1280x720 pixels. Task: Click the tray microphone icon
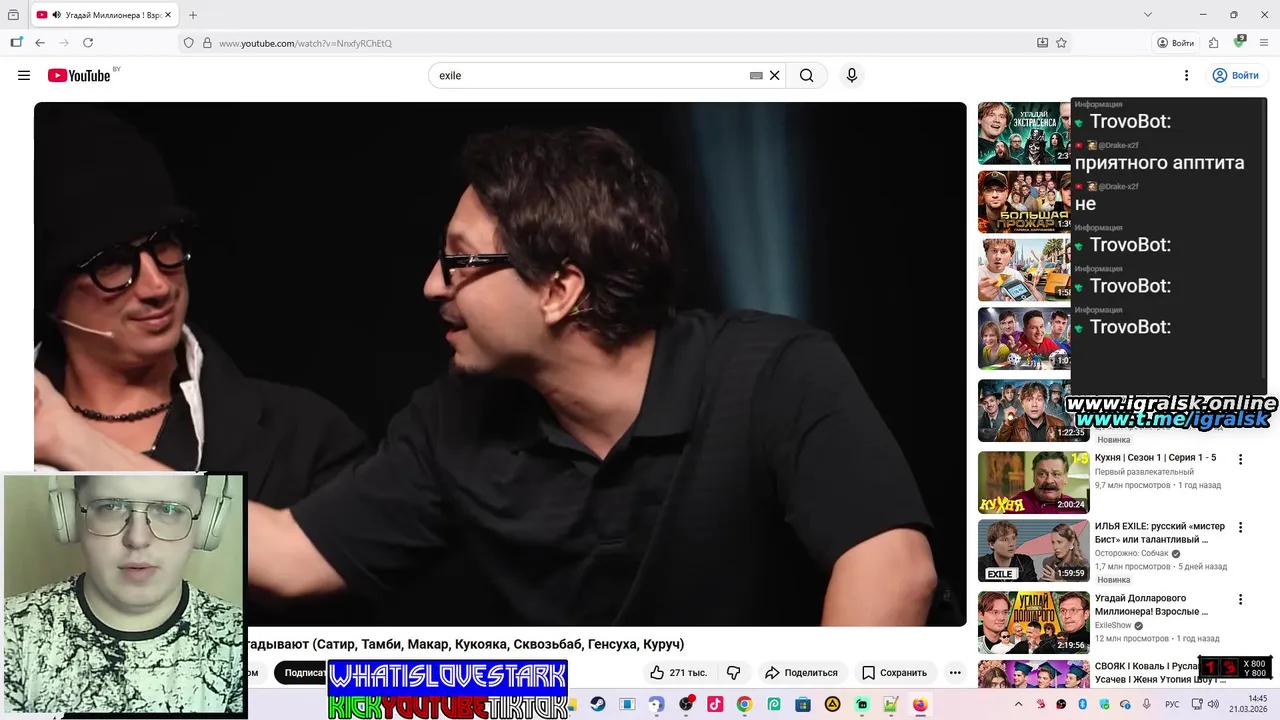tap(1146, 704)
